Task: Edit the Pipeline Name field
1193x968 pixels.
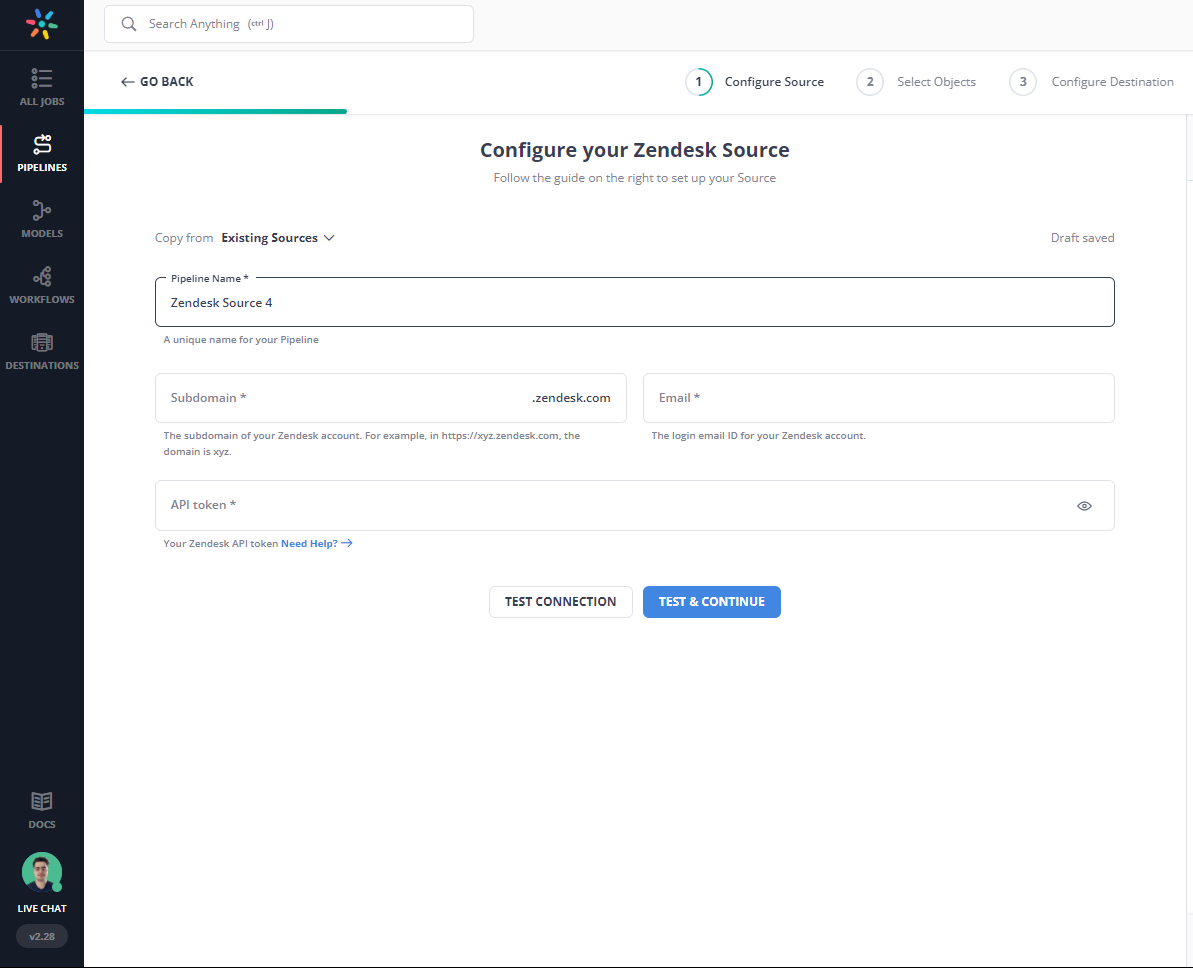Action: (635, 303)
